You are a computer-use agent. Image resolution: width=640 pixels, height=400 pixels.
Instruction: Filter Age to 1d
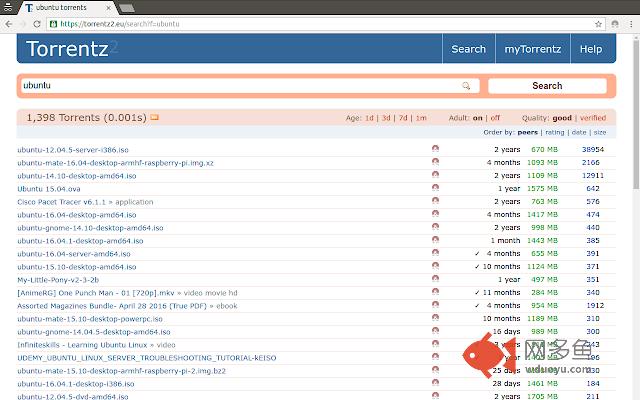369,118
